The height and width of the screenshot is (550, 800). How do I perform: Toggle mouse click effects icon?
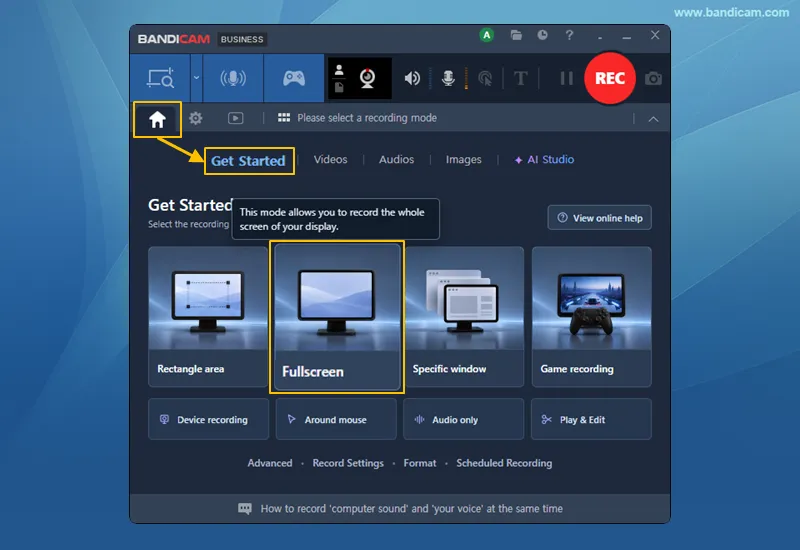point(485,79)
